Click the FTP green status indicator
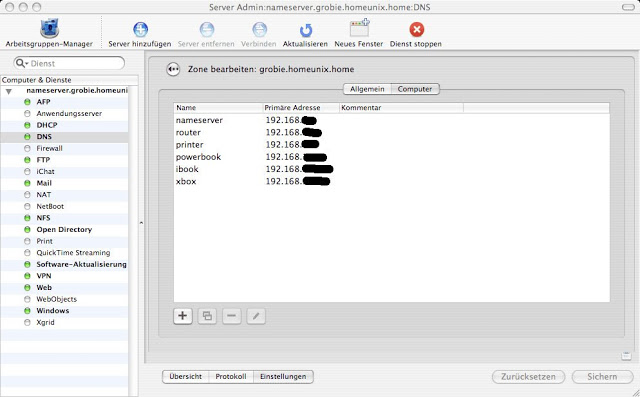 [x=27, y=160]
